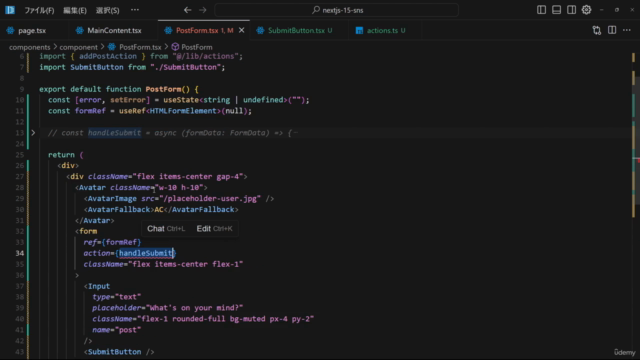The height and width of the screenshot is (360, 640).
Task: Click the placeholder text "What's on your mind?"
Action: (194, 308)
